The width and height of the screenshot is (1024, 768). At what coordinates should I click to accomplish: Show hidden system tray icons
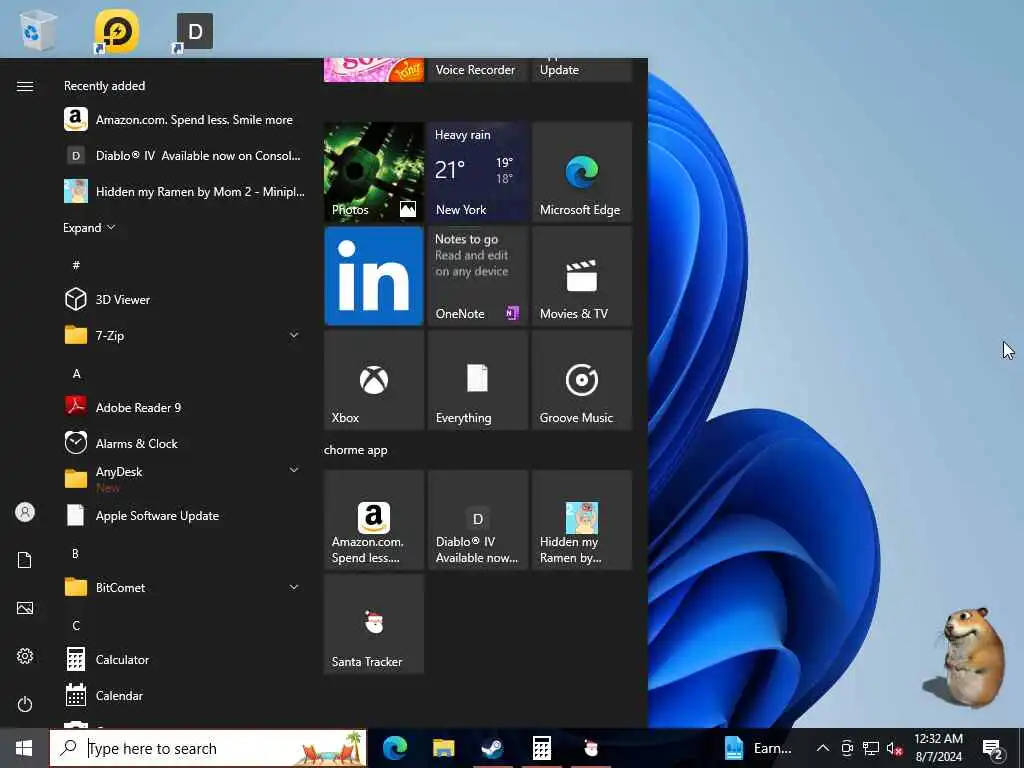823,748
